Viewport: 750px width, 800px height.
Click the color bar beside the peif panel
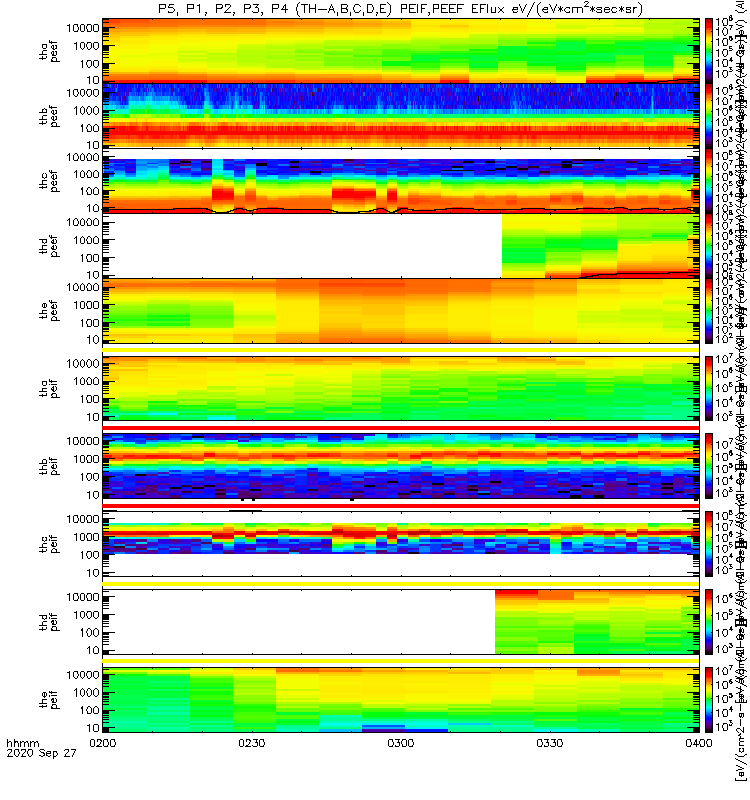pos(709,699)
